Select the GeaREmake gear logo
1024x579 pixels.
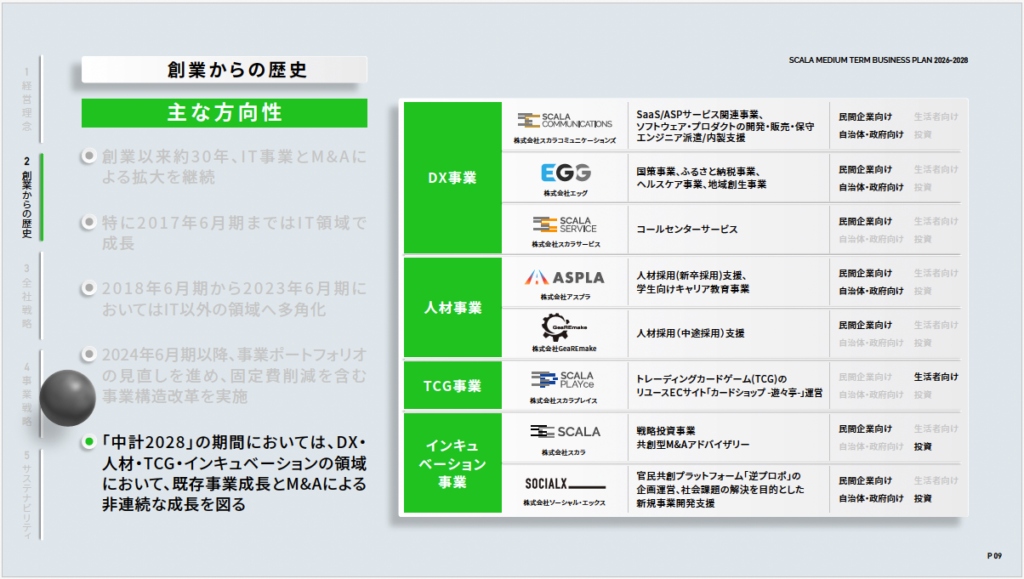pos(565,326)
